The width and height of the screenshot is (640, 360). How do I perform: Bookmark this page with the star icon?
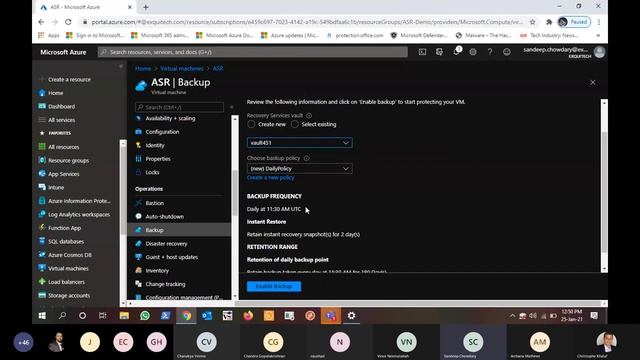532,22
